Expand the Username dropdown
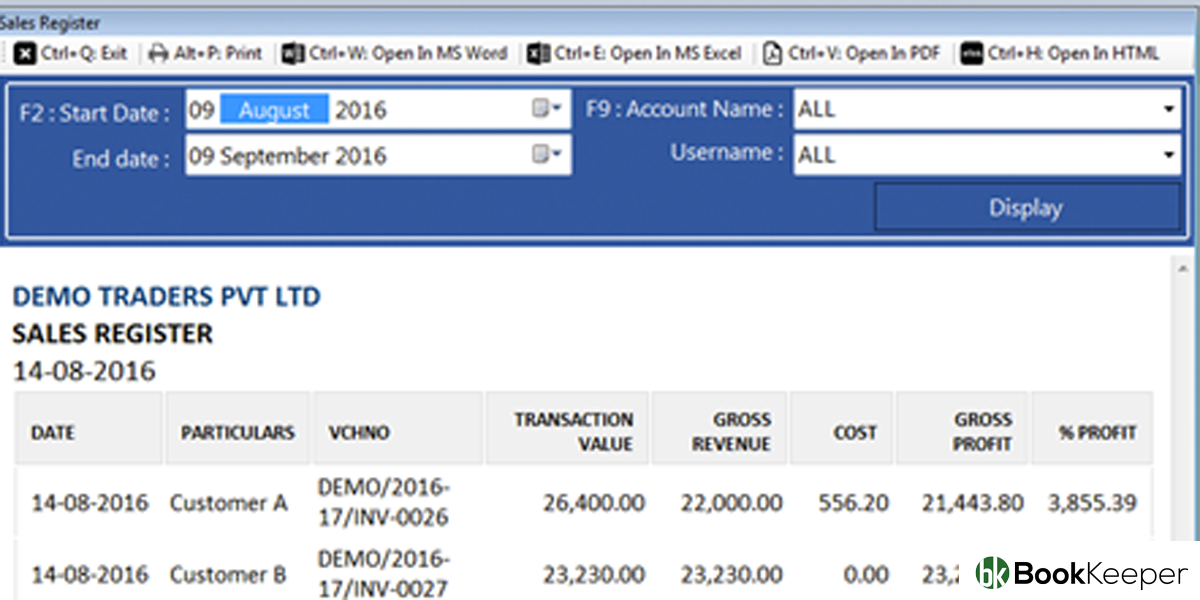Image resolution: width=1200 pixels, height=600 pixels. click(1169, 155)
